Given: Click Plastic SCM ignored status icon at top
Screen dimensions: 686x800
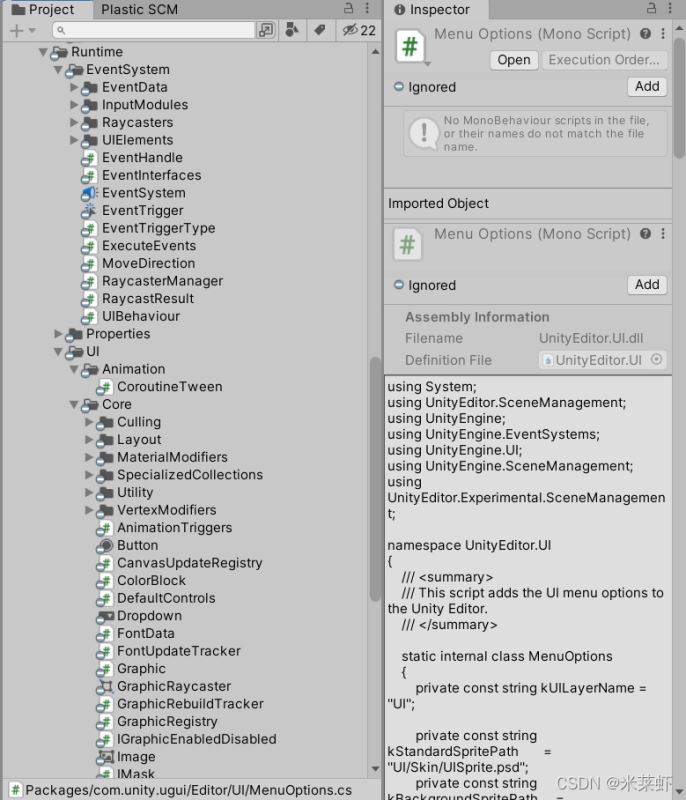Looking at the screenshot, I should [399, 86].
